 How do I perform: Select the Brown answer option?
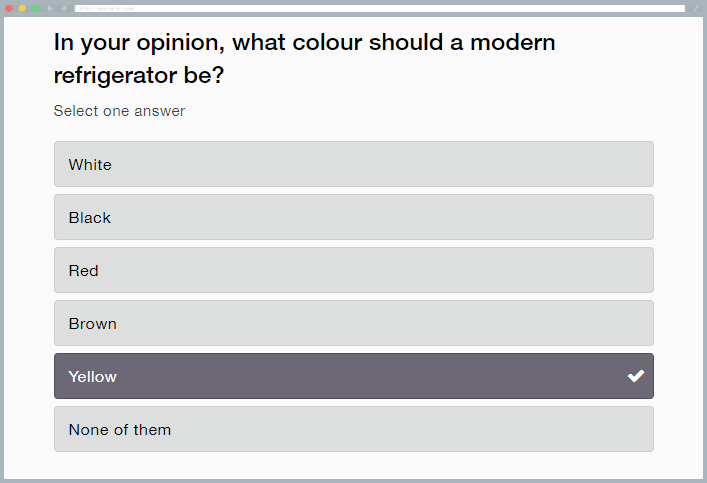coord(354,323)
